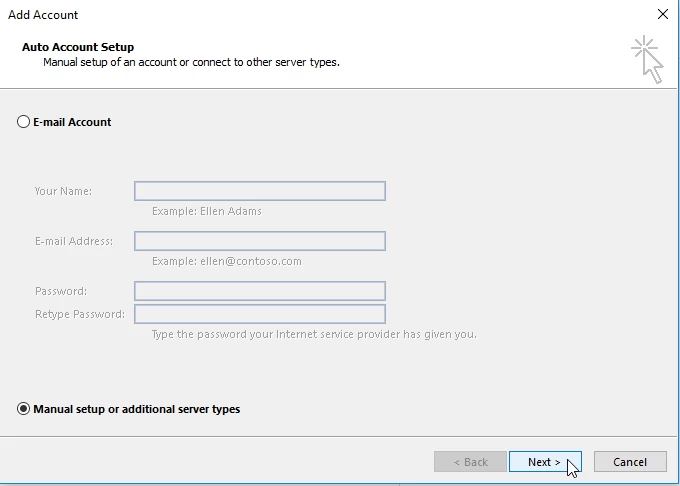Click the 'Retype Password:' label
Screen dimensions: 680x486
pyautogui.click(x=80, y=314)
